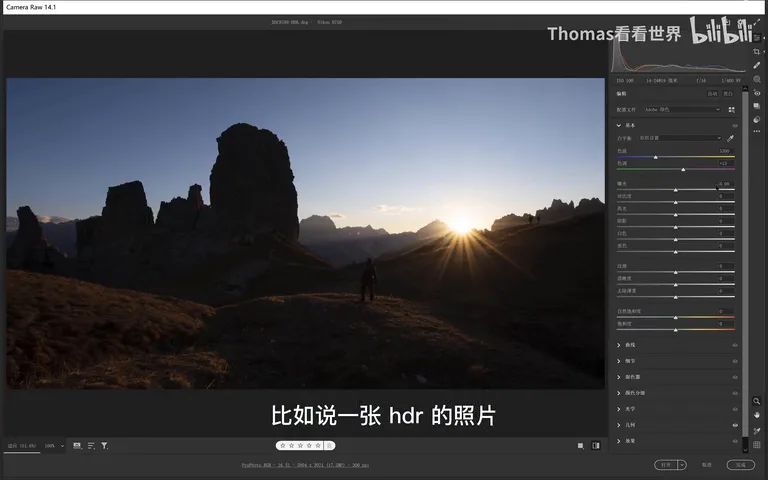Open the filmstrip filter funnel icon
Image resolution: width=768 pixels, height=480 pixels.
(x=104, y=446)
